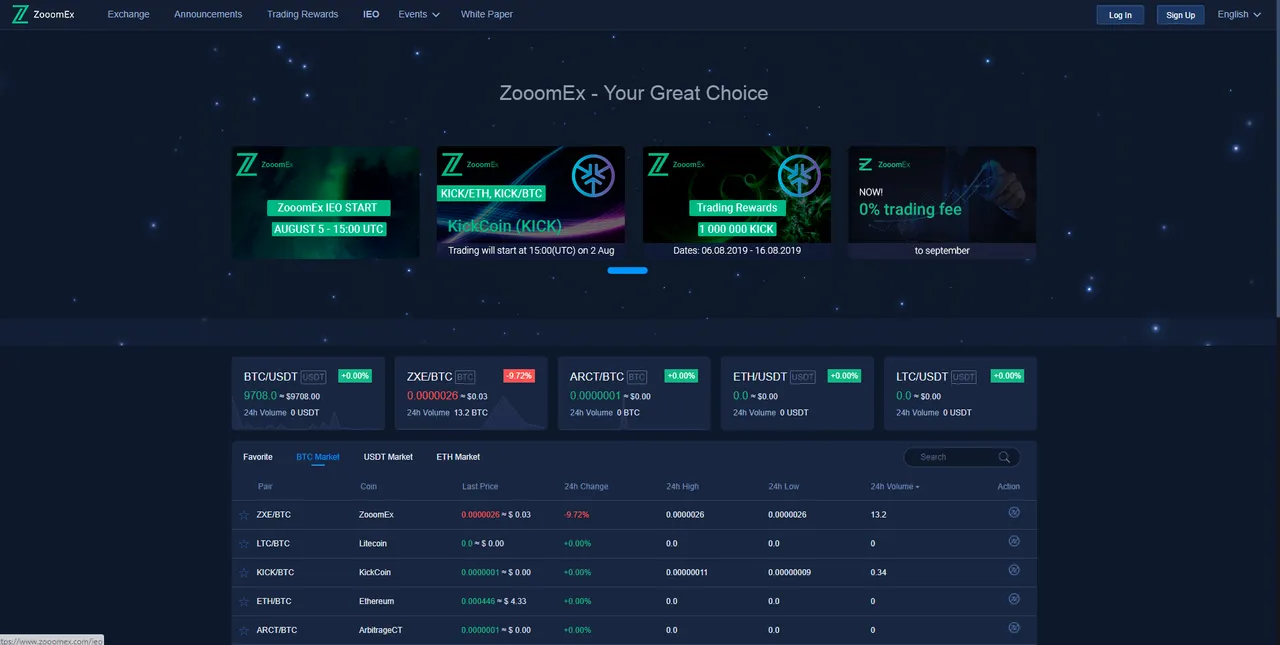Open trade action icon for KICK/BTC row

1014,570
